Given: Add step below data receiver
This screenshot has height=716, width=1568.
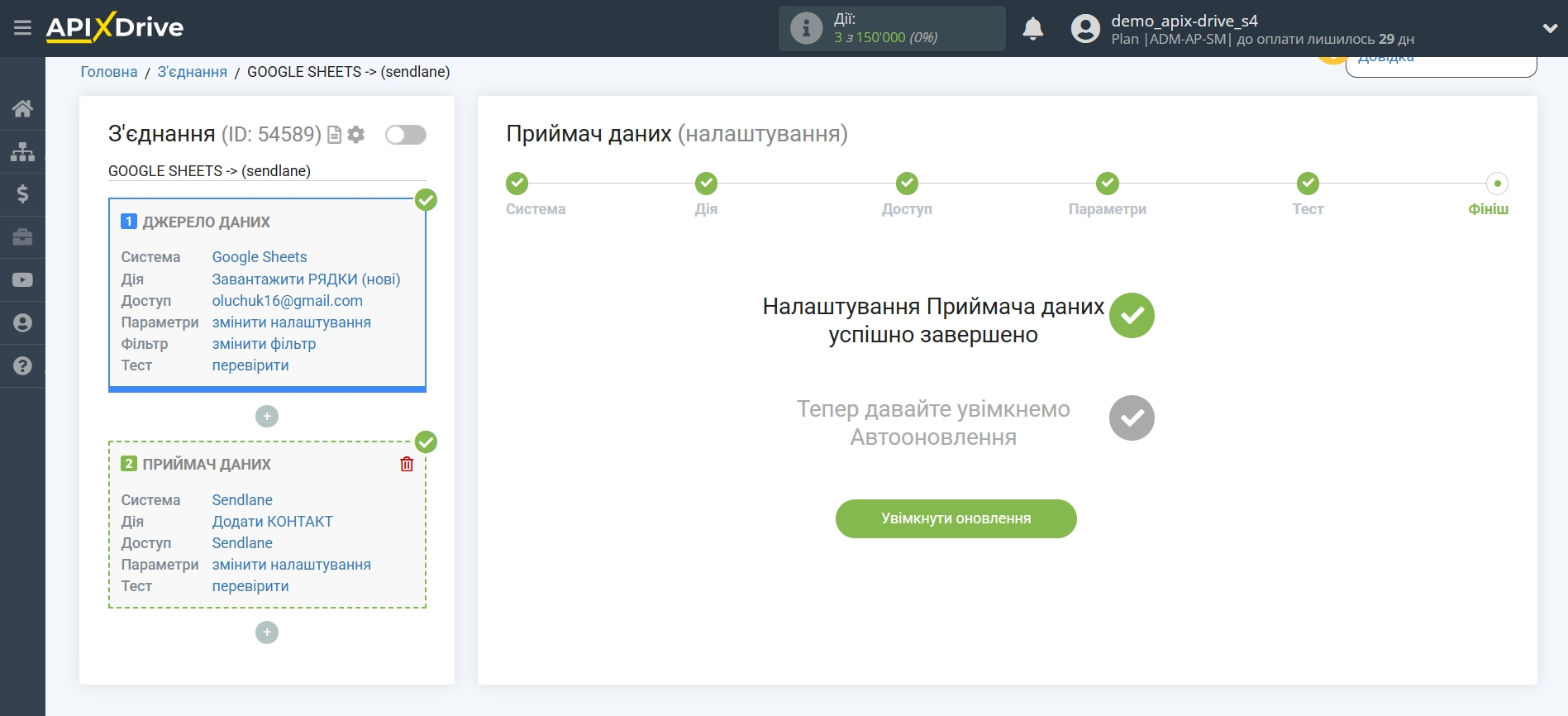Looking at the screenshot, I should (x=267, y=632).
